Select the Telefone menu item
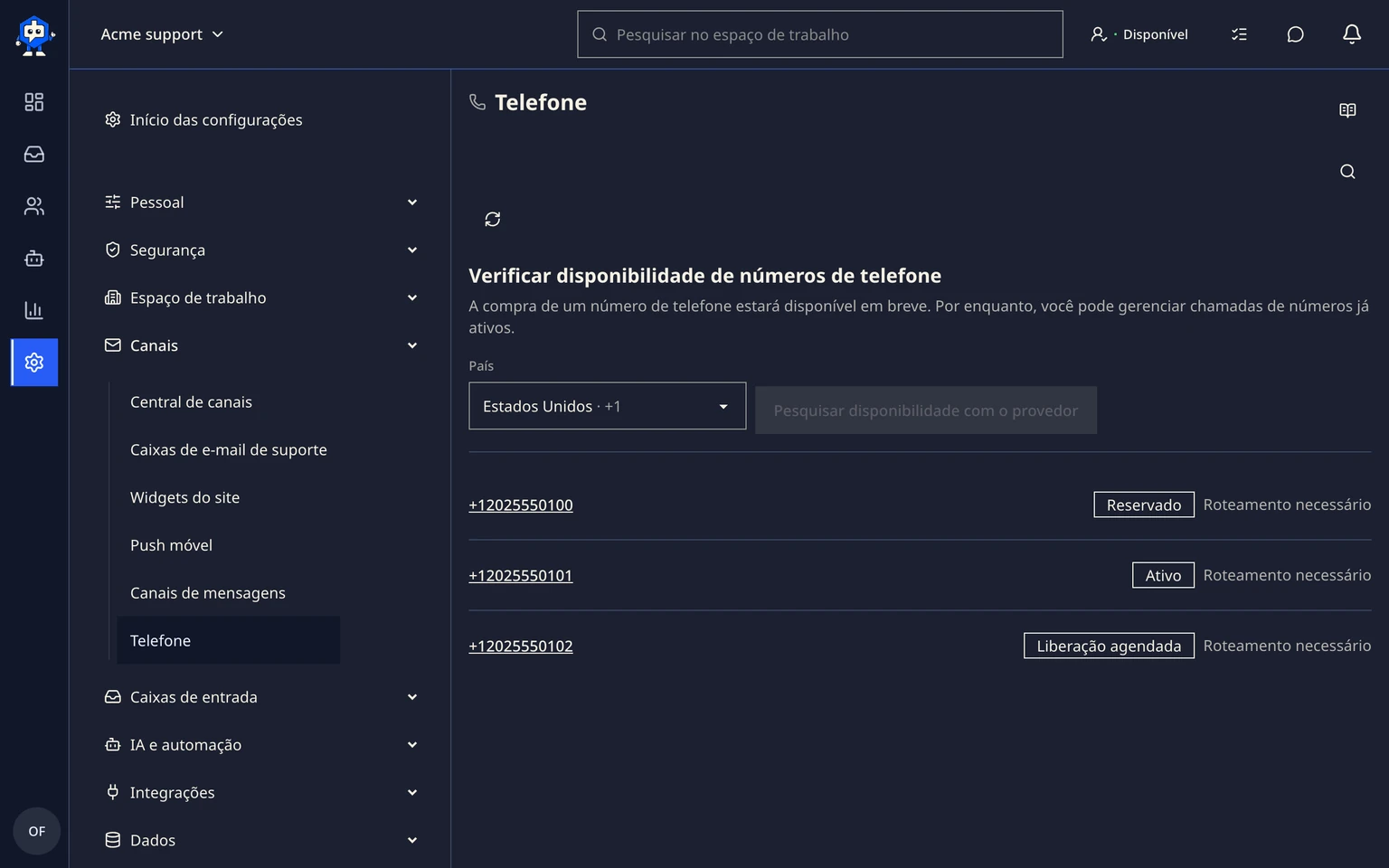Viewport: 1389px width, 868px height. click(x=229, y=640)
